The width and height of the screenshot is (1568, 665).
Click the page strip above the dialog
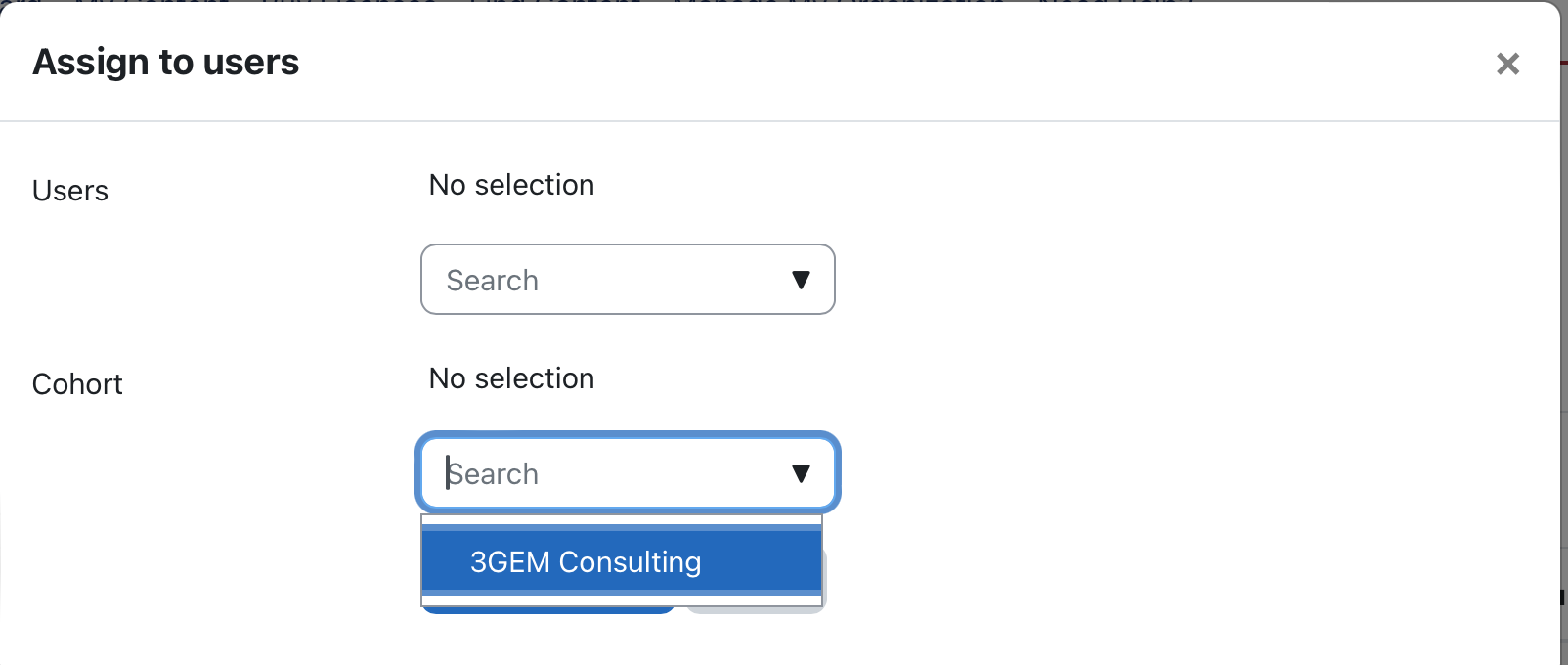click(782, 1)
